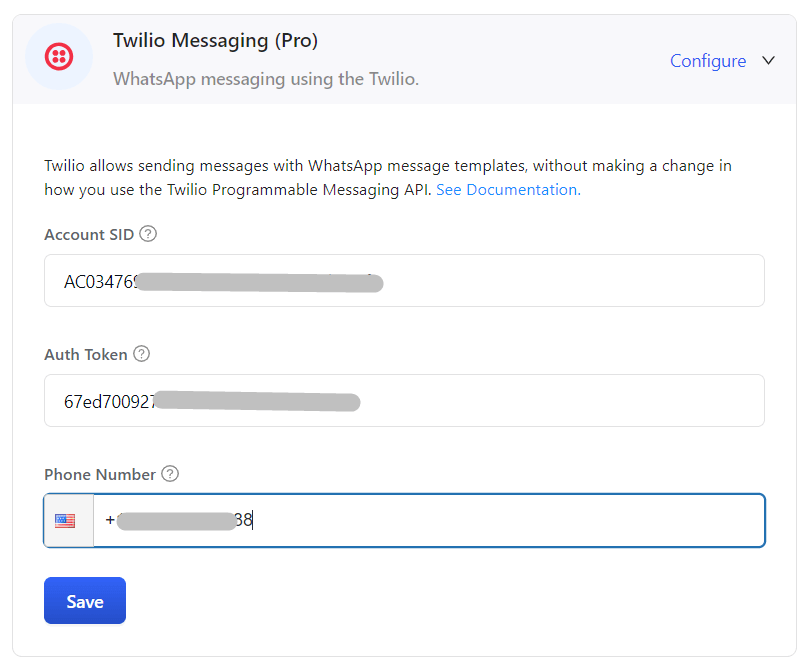Open the country code selector box
809x668 pixels.
pyautogui.click(x=69, y=520)
